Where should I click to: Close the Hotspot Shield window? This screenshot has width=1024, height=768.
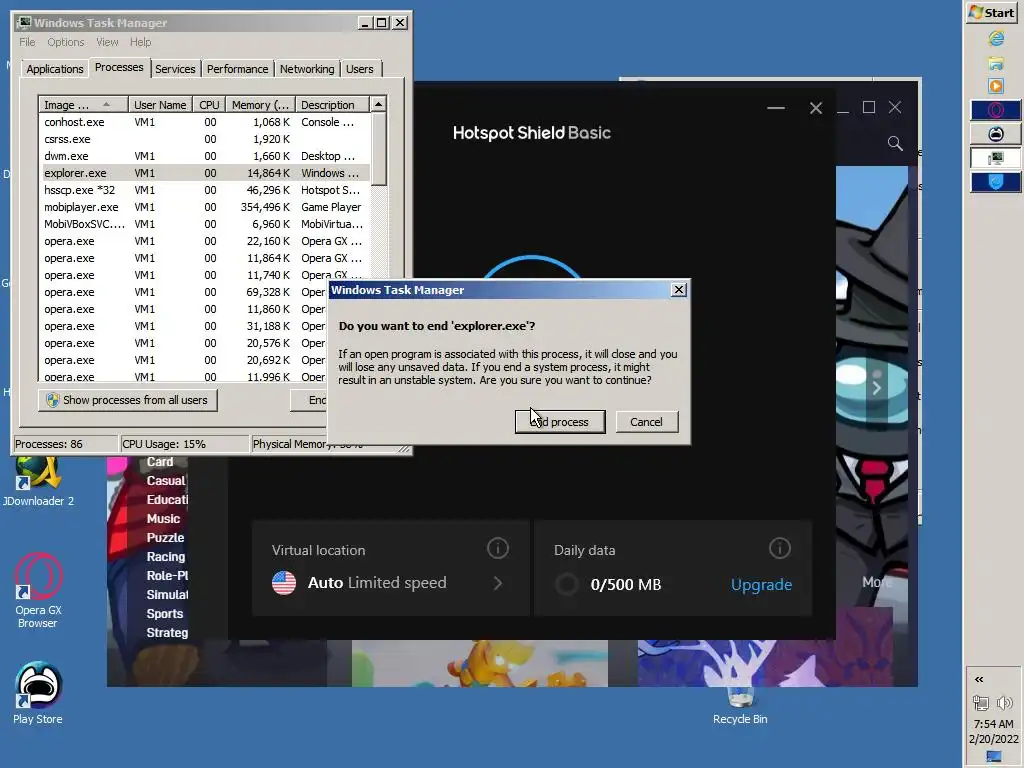click(816, 108)
